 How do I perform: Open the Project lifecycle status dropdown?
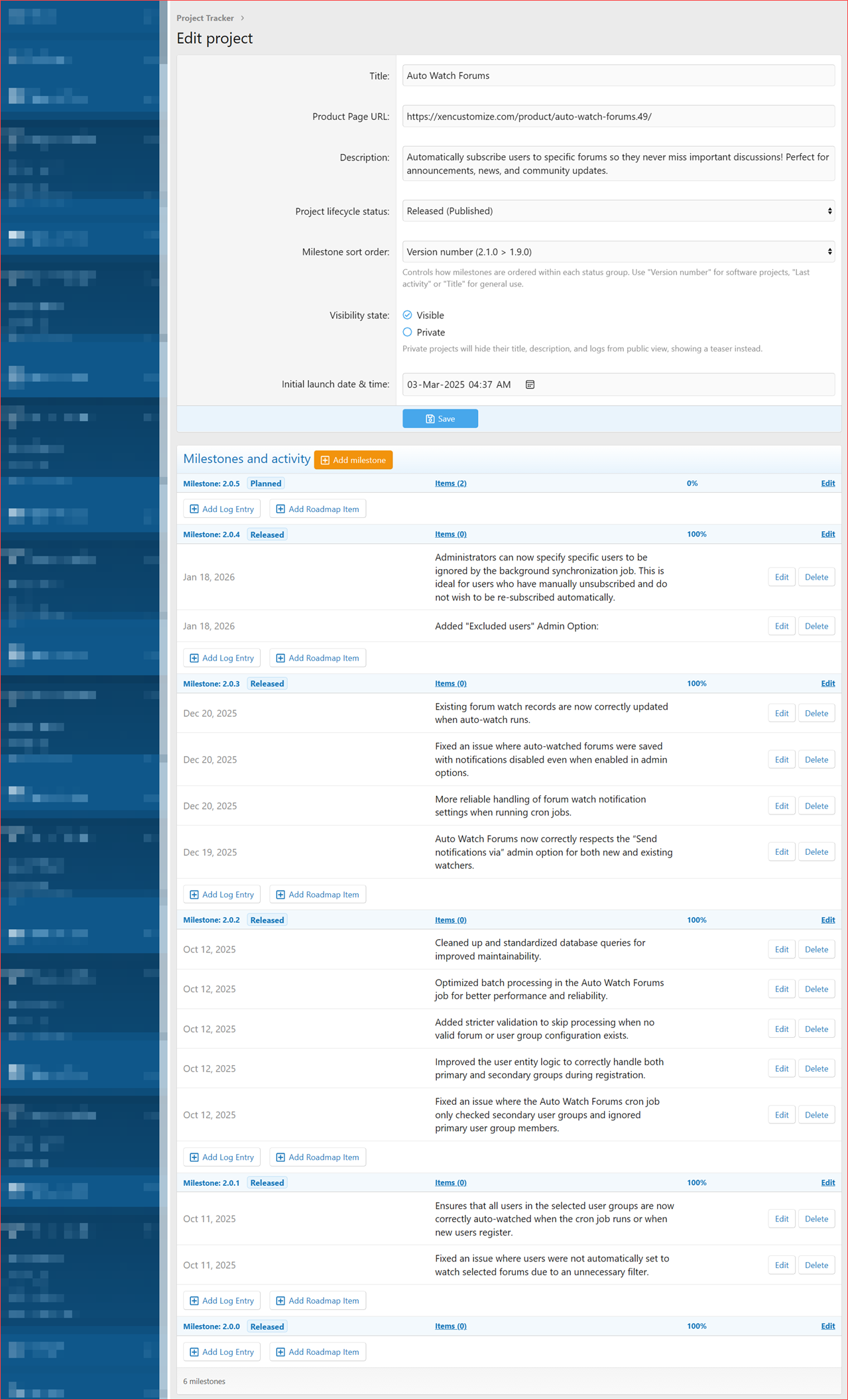pyautogui.click(x=618, y=211)
